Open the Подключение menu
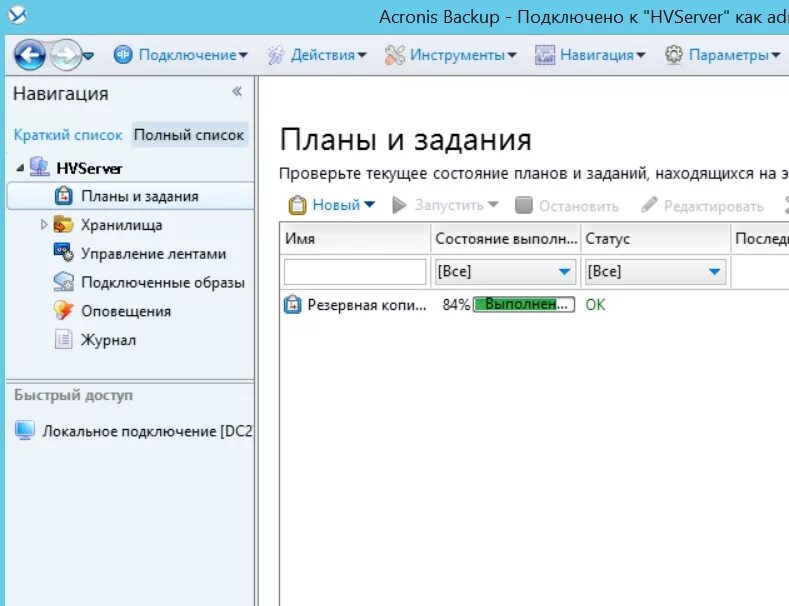 [x=193, y=54]
